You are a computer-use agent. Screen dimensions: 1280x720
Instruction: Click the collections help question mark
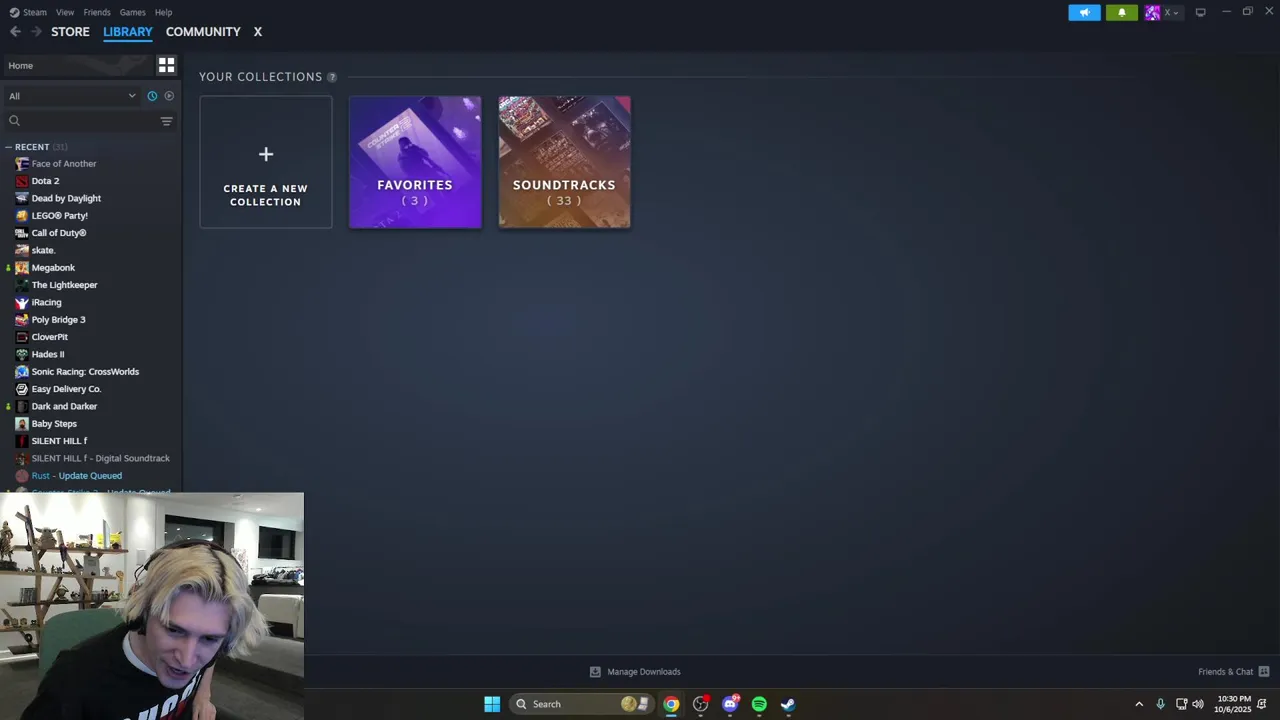coord(331,77)
